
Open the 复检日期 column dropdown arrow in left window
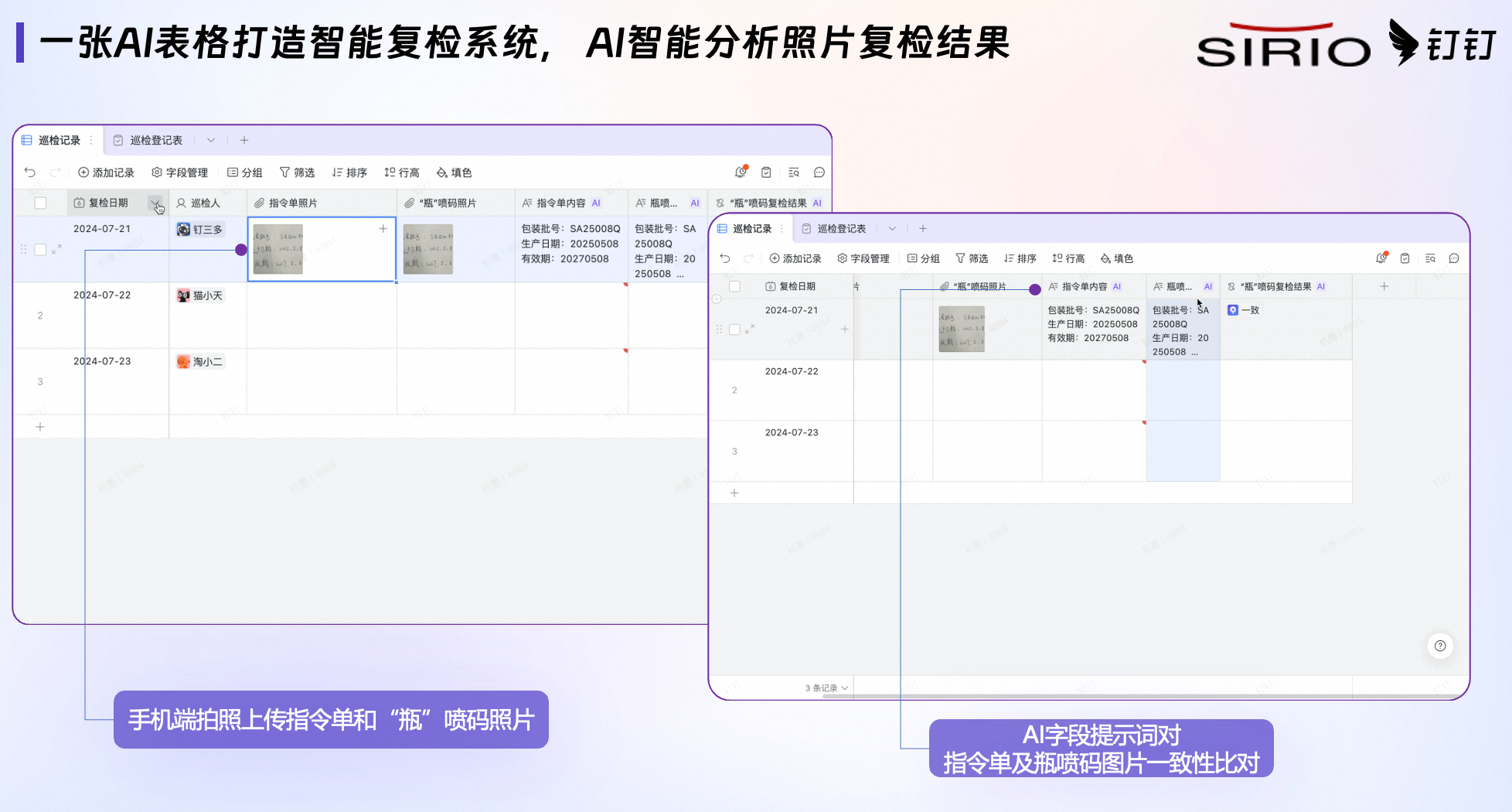pos(155,203)
